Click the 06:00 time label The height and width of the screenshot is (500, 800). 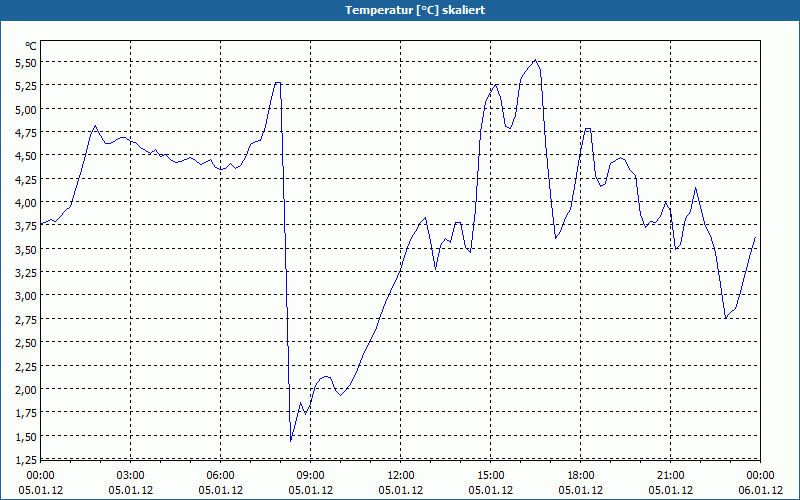(220, 476)
